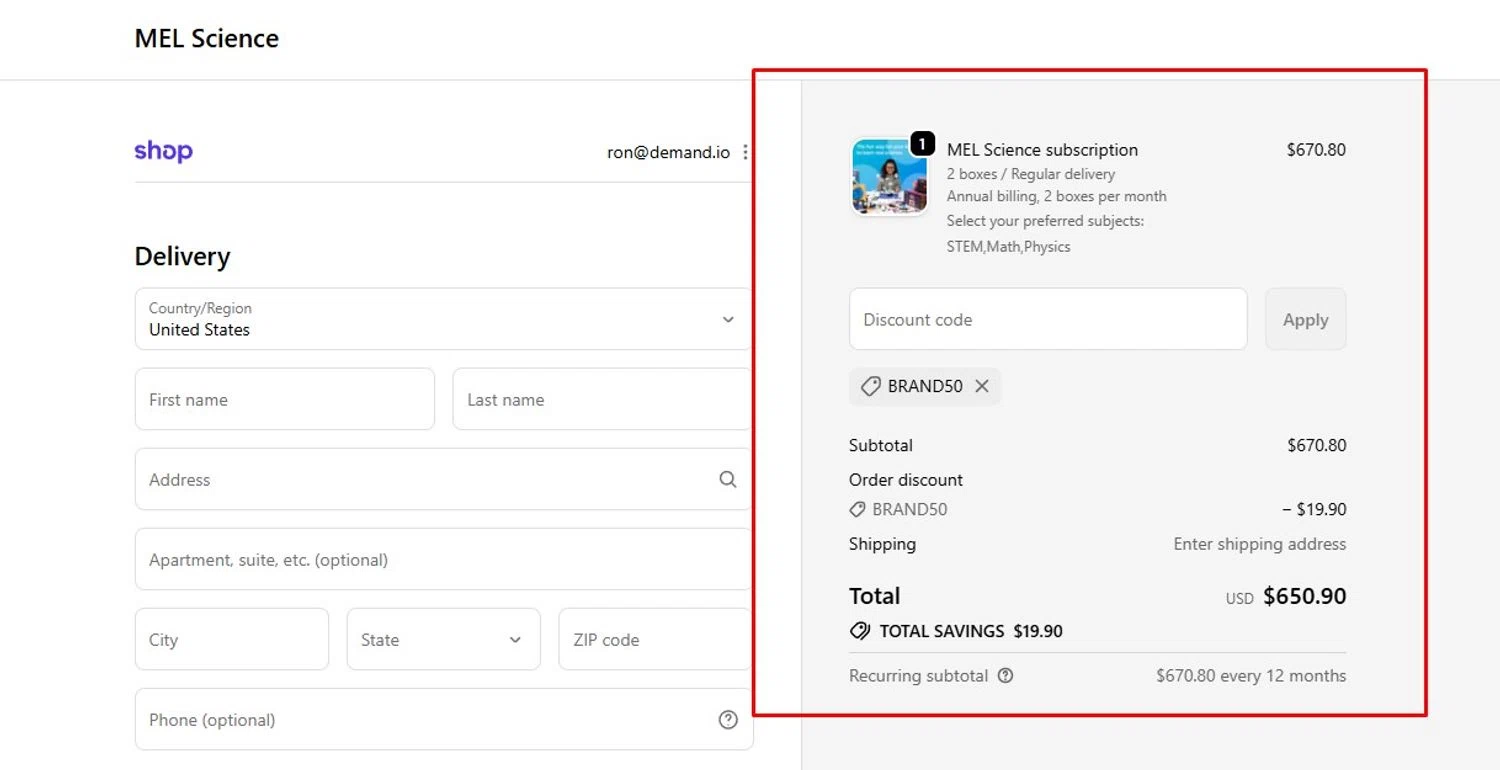The height and width of the screenshot is (770, 1500).
Task: Open the account options three-dot menu
Action: point(745,153)
